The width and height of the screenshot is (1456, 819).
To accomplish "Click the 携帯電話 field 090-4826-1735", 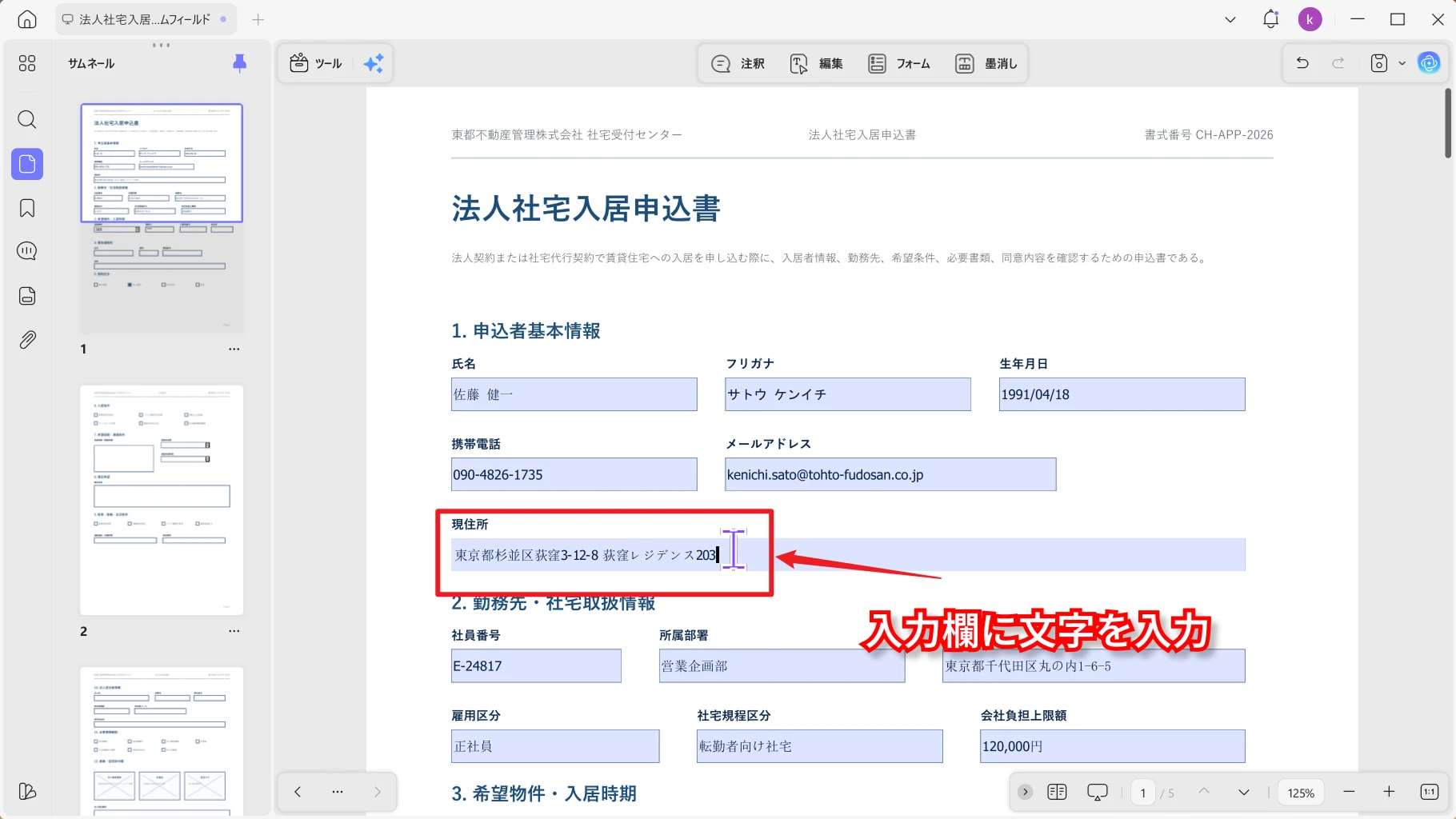I will pos(574,474).
